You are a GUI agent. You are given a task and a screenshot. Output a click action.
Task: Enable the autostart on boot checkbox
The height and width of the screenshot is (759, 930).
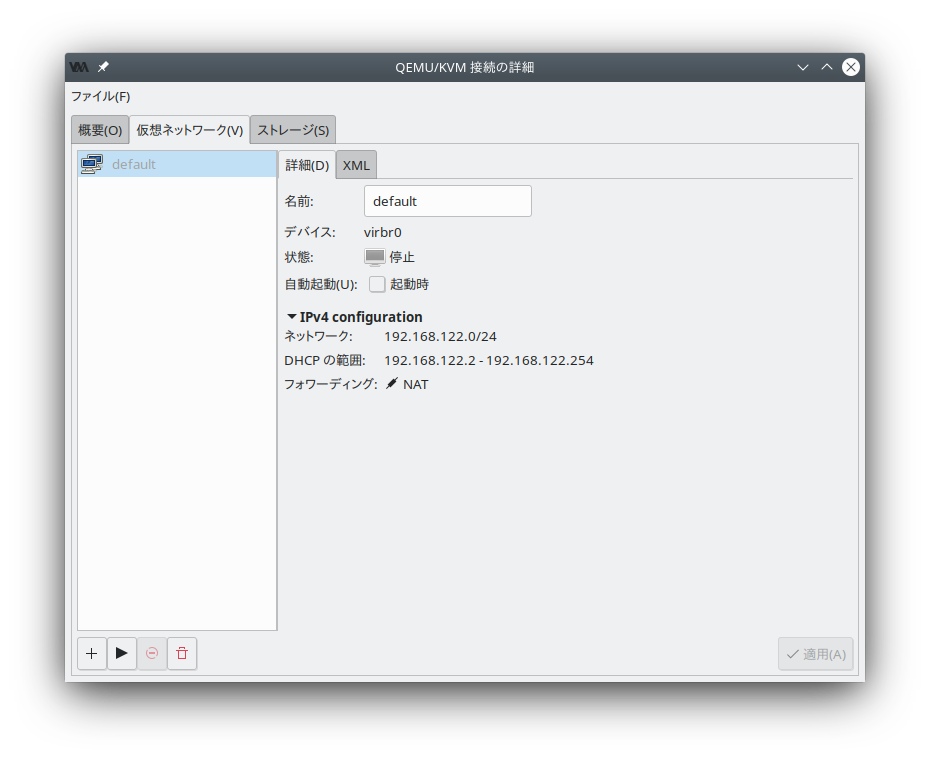tap(377, 284)
